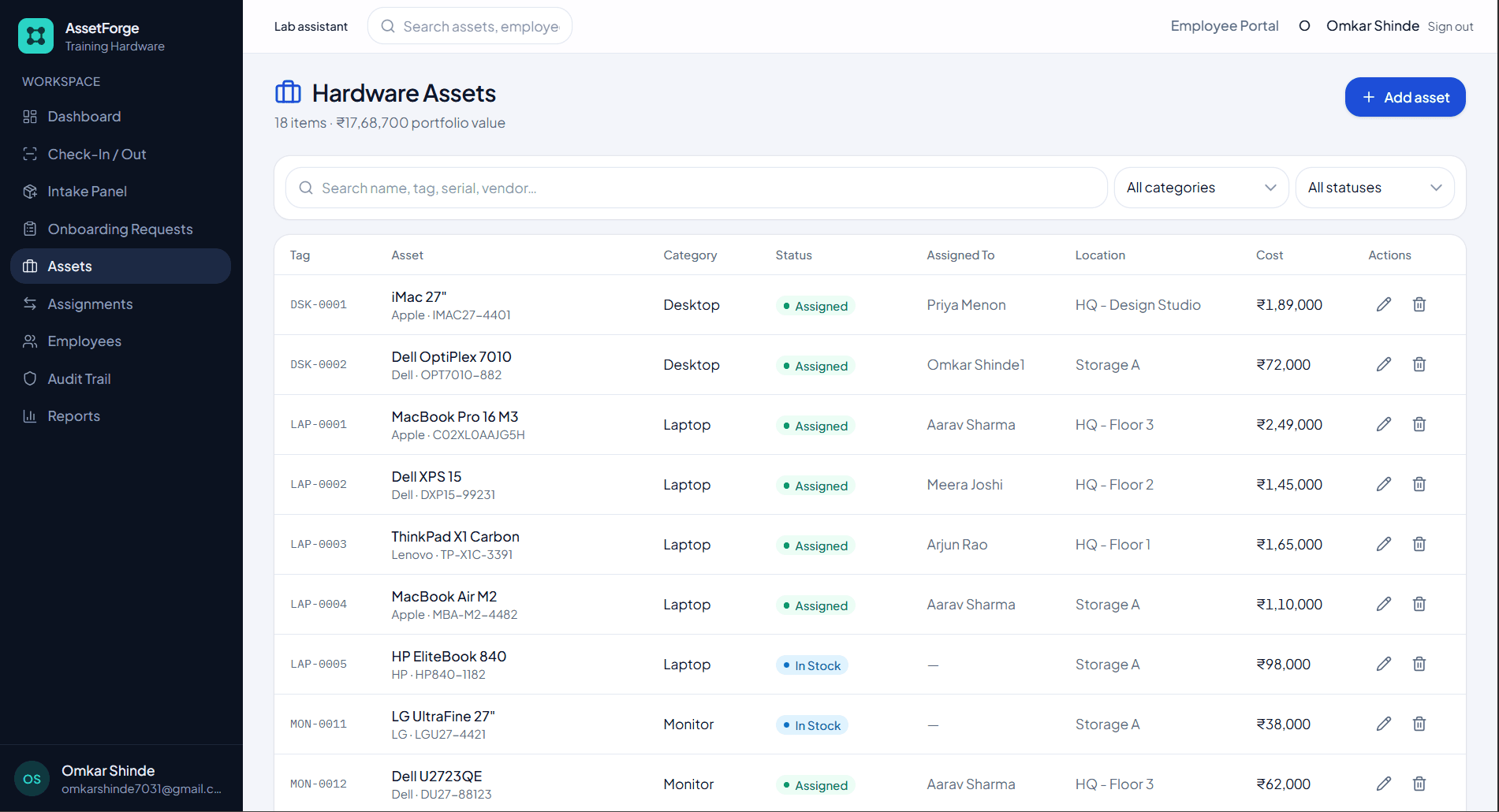This screenshot has height=812, width=1499.
Task: Open Reports in the sidebar
Action: point(121,416)
